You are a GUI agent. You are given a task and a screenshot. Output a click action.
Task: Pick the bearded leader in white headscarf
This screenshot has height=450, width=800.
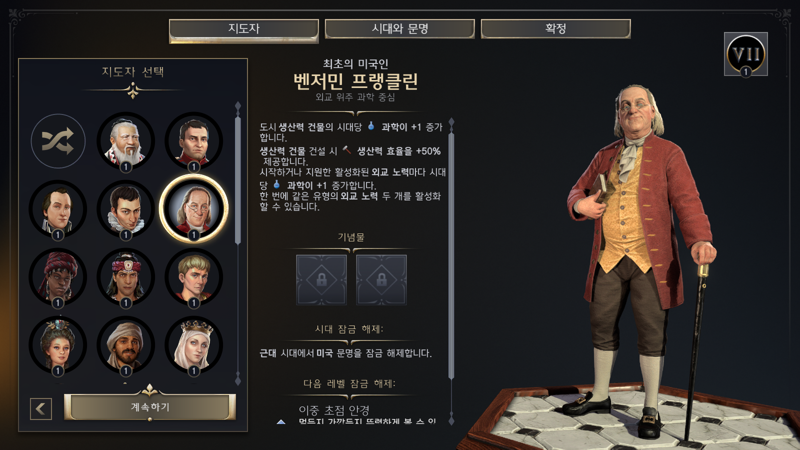point(126,345)
